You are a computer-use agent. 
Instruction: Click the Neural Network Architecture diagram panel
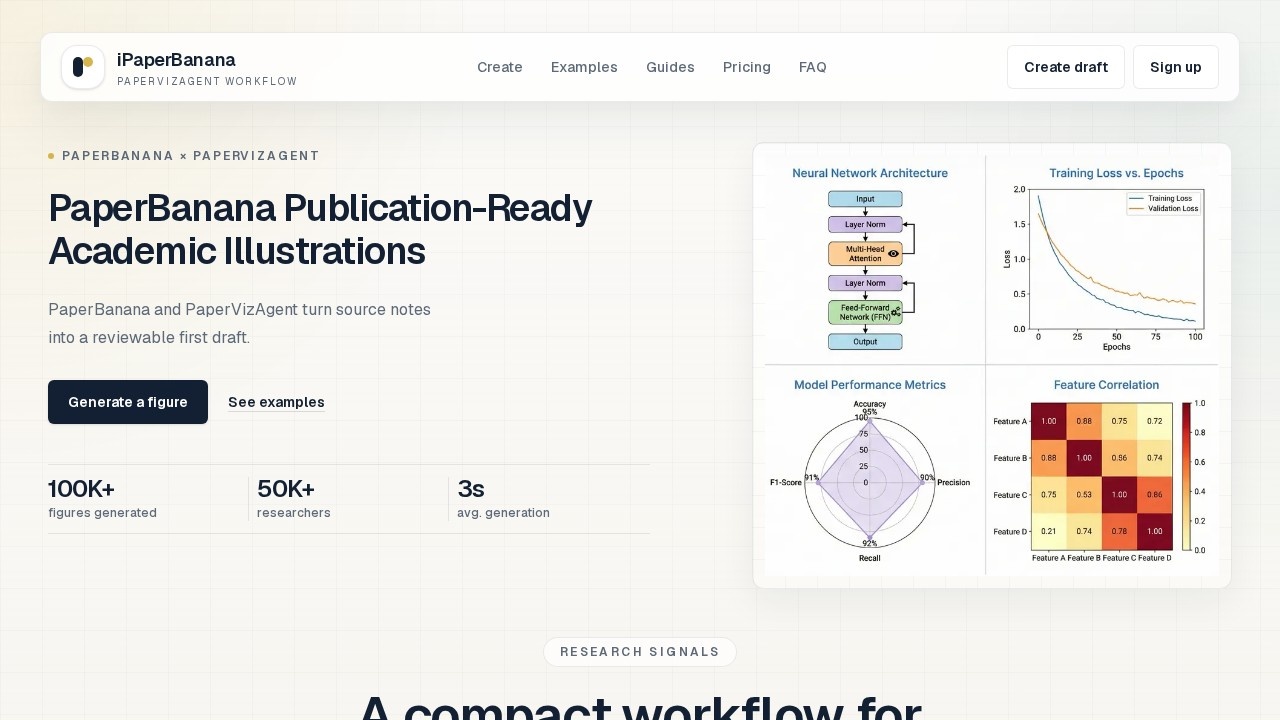pyautogui.click(x=870, y=260)
